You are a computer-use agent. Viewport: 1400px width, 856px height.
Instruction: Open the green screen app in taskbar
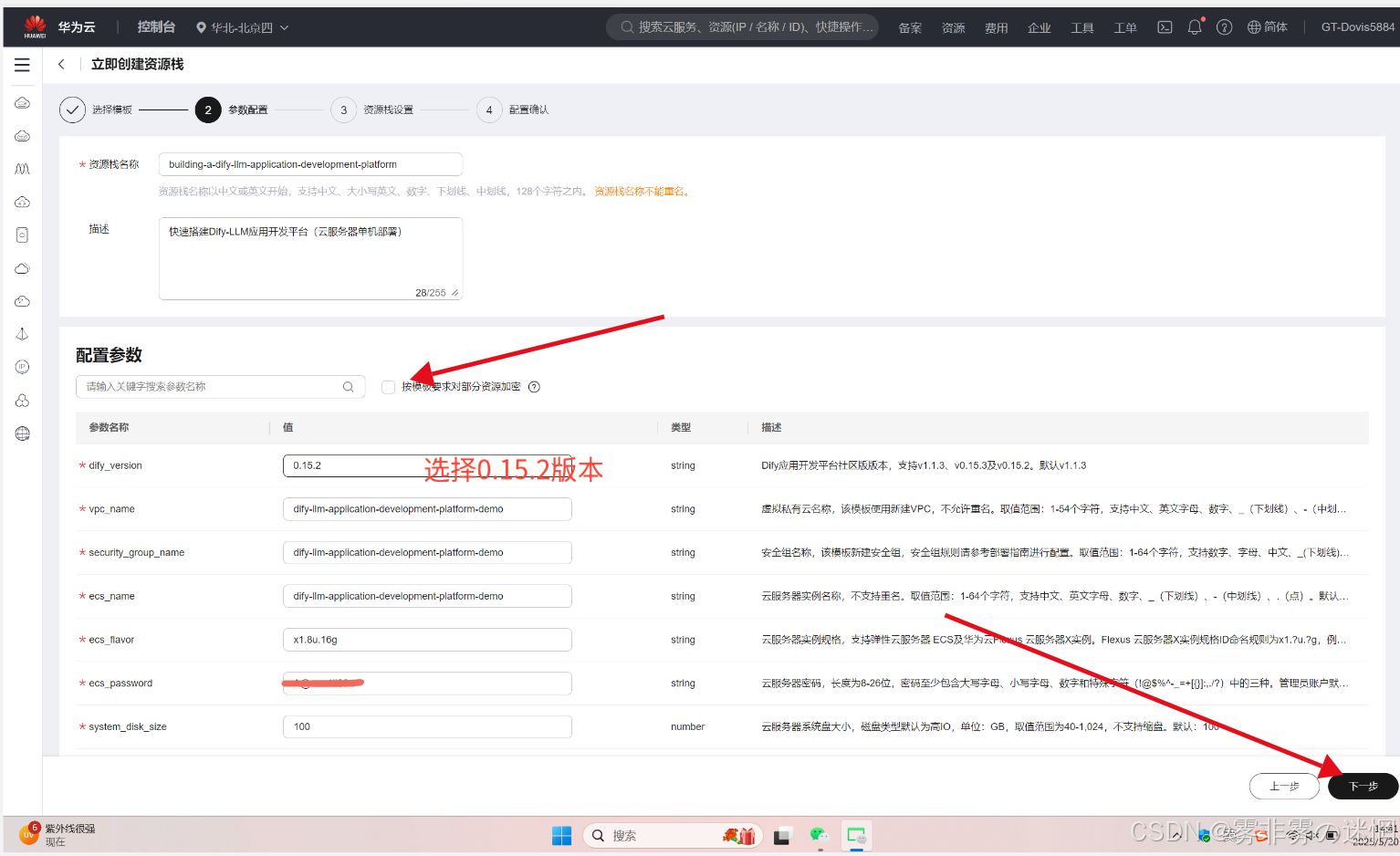(856, 835)
